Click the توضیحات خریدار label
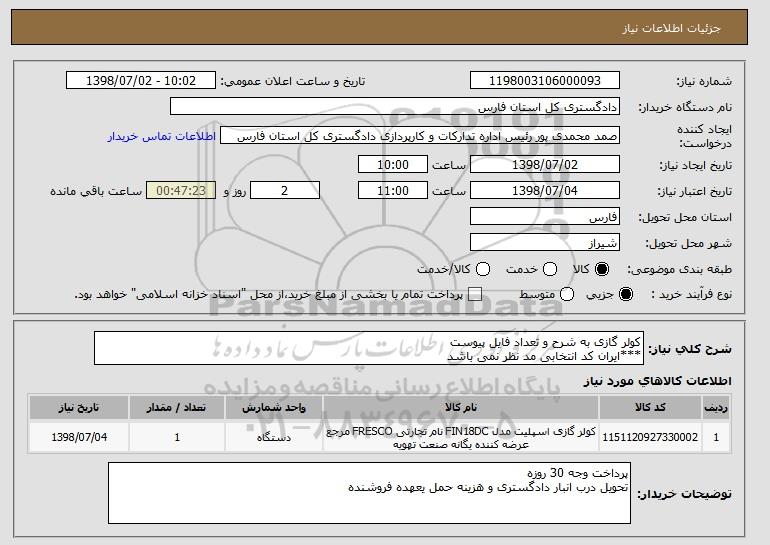770x545 pixels. coord(684,494)
